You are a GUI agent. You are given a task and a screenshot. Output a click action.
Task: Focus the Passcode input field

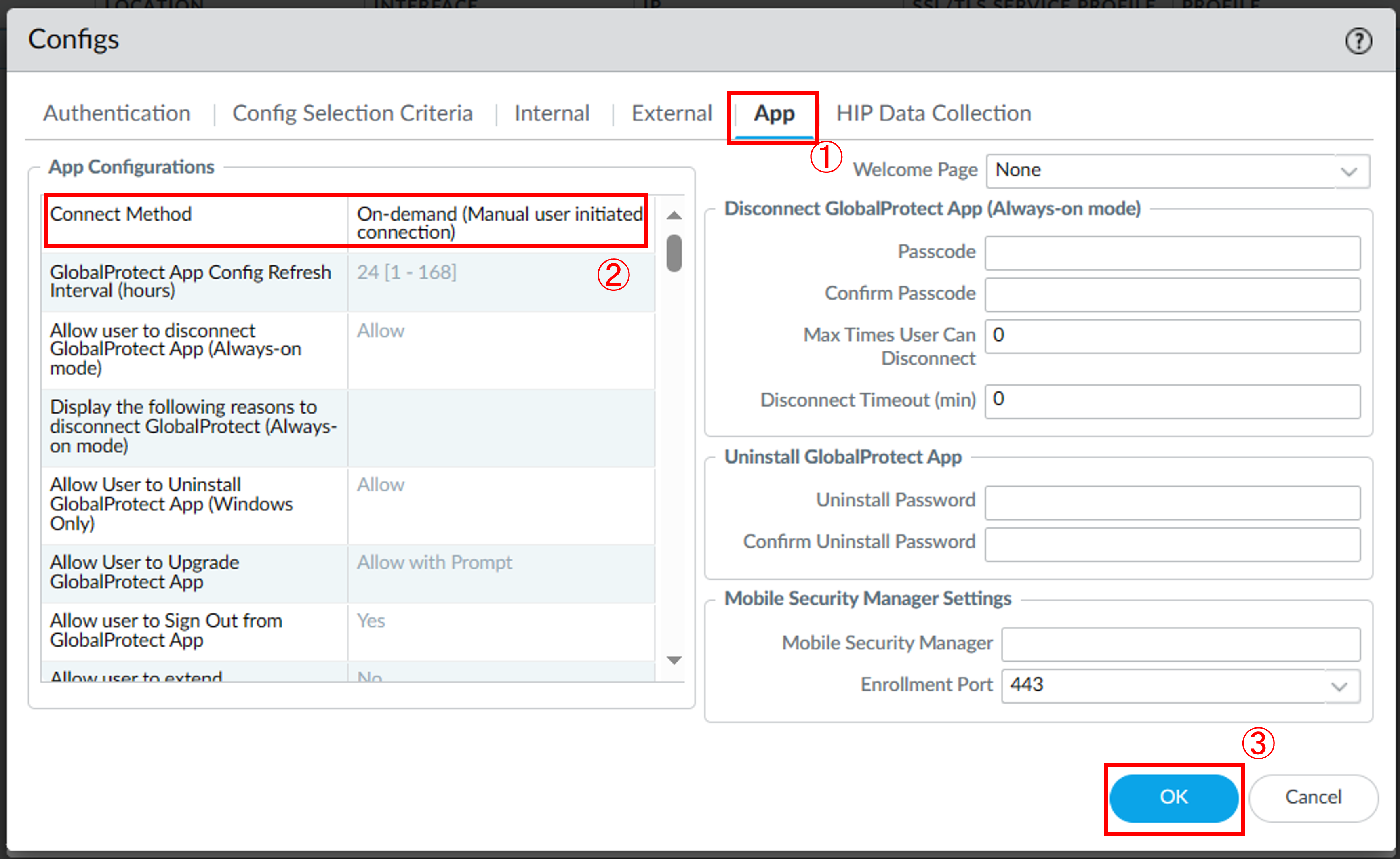pos(1172,253)
